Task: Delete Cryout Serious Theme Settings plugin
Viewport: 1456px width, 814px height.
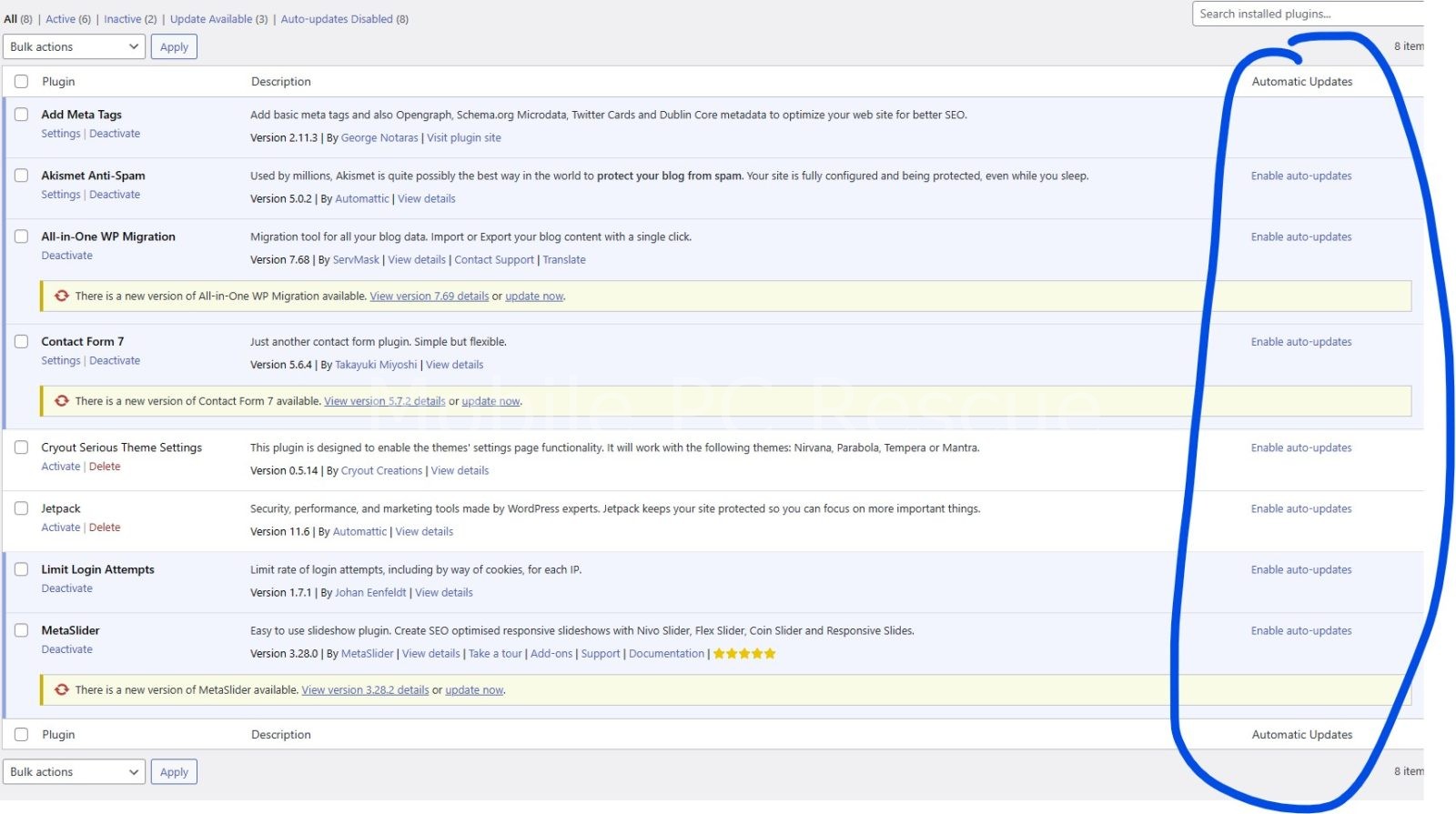Action: (x=105, y=467)
